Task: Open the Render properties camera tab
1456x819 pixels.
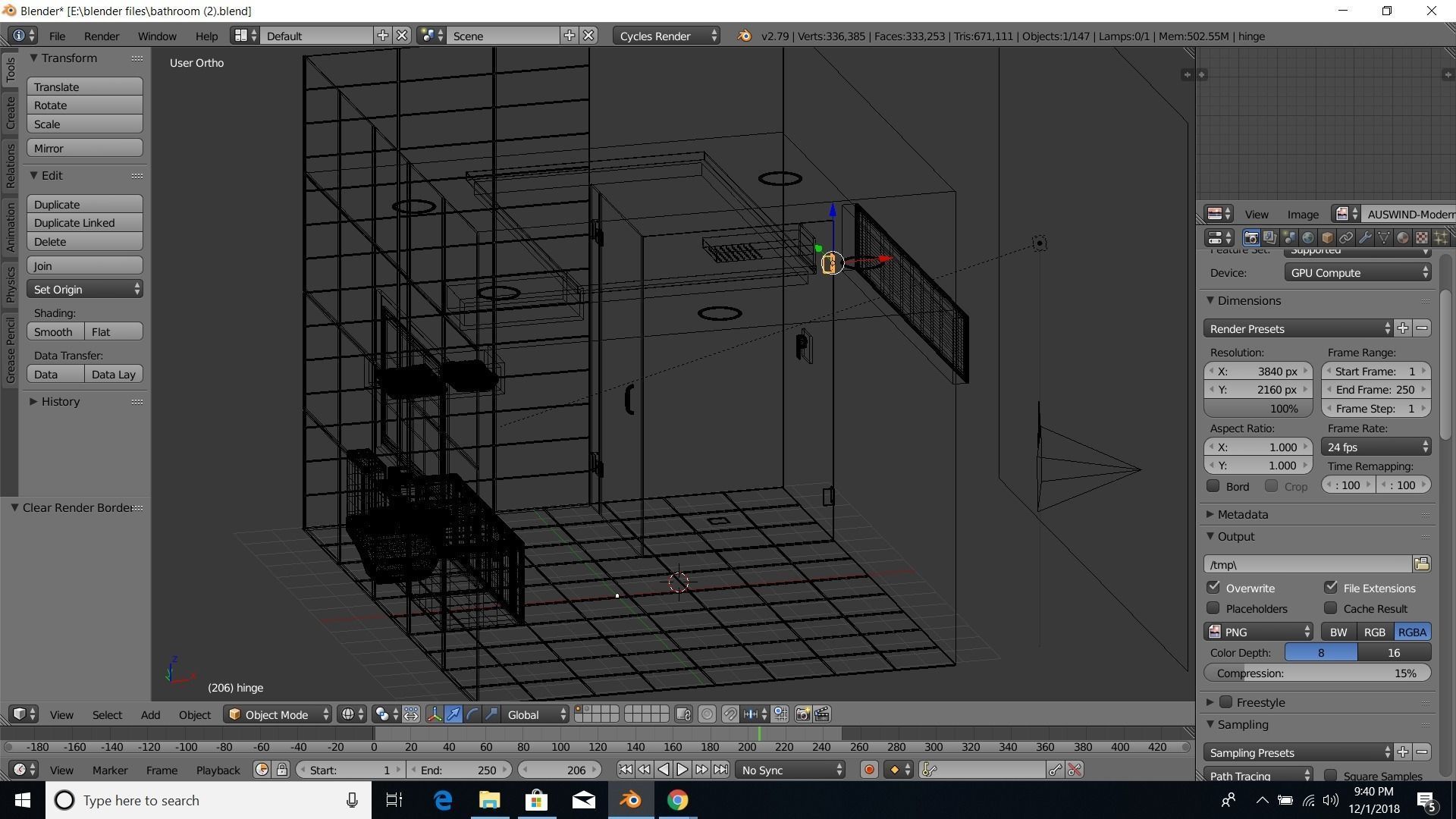Action: (1250, 237)
